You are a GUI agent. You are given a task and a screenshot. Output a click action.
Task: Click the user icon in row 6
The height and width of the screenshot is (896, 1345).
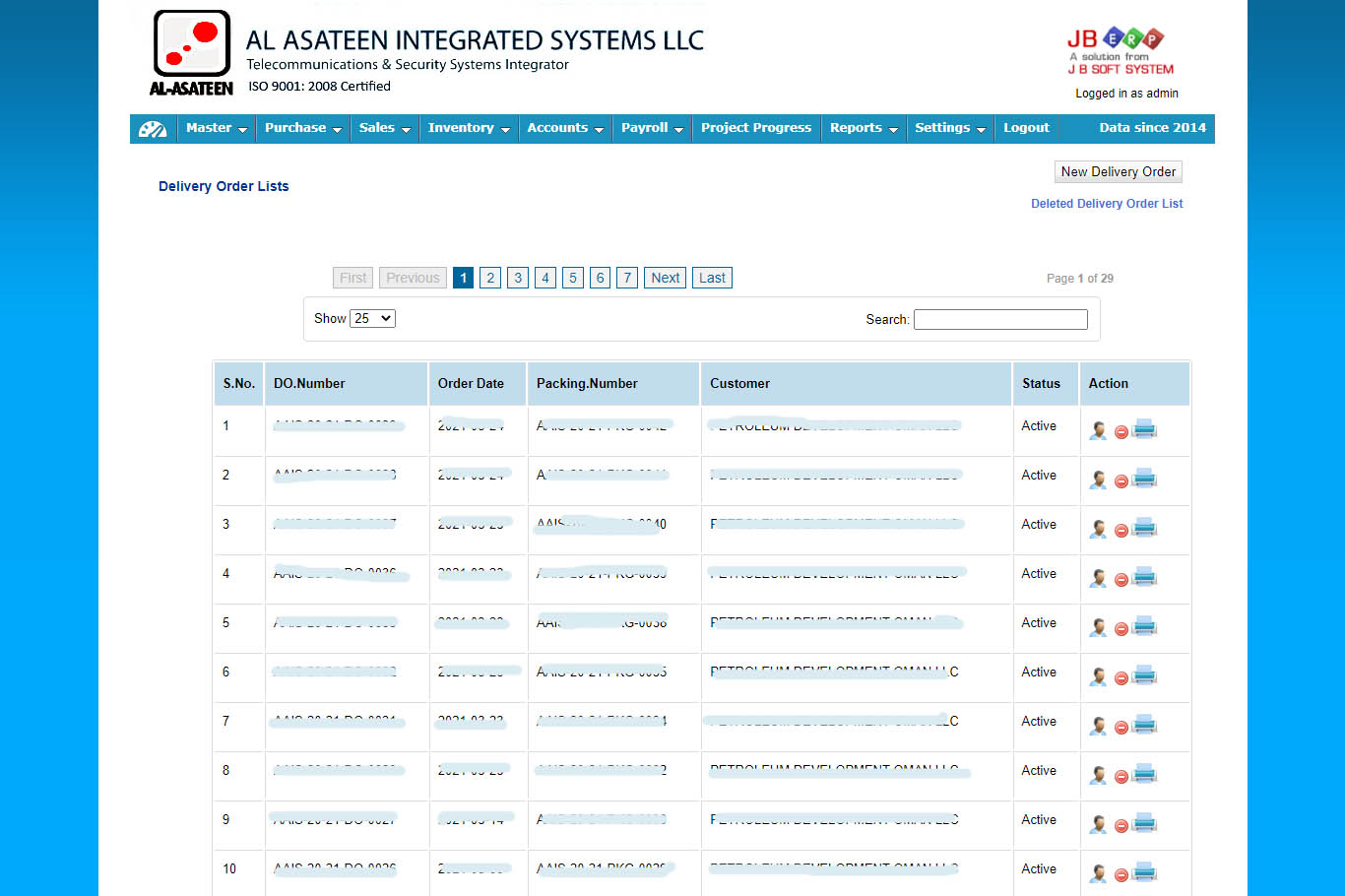(1098, 676)
